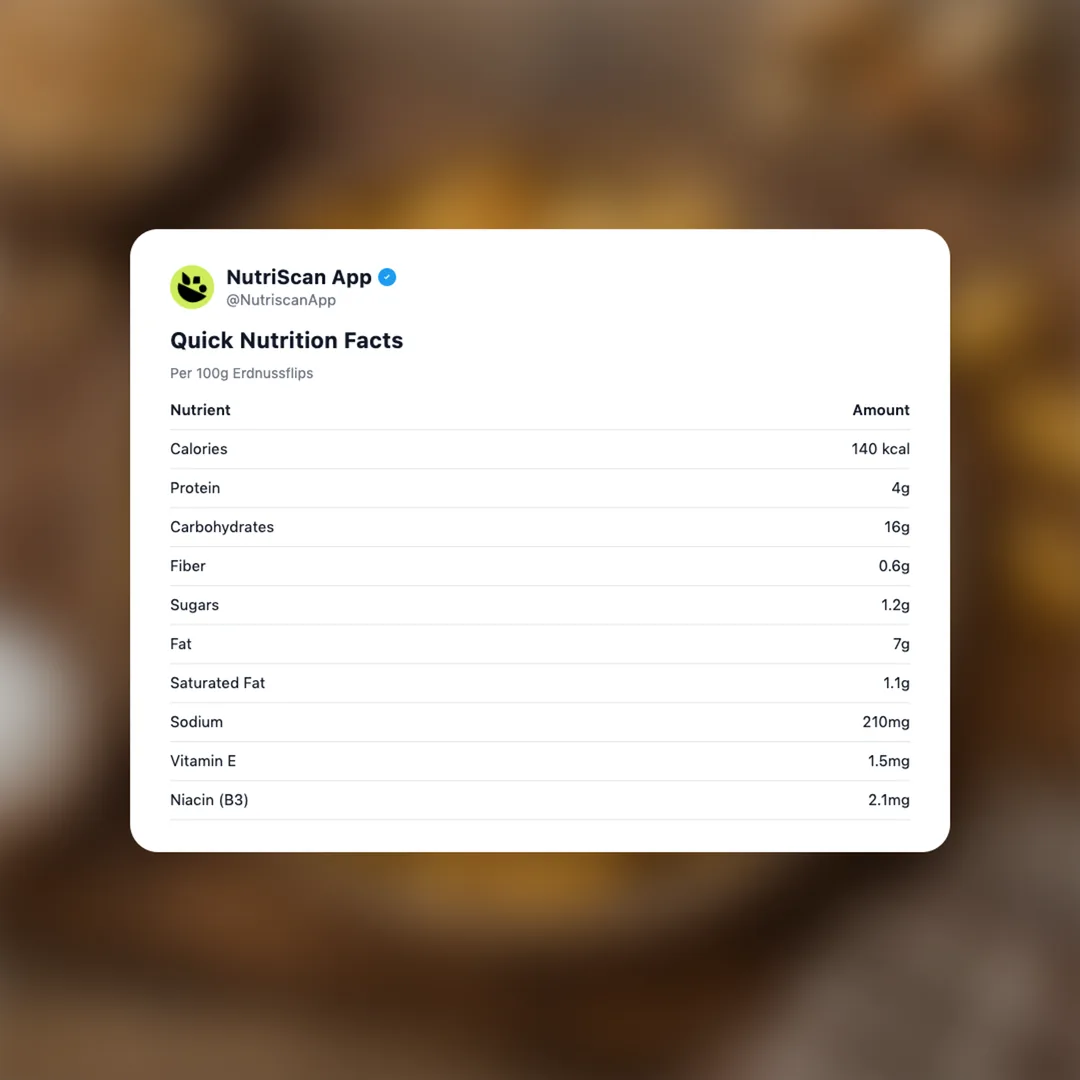Click the @NutriscanApp handle

tap(281, 300)
